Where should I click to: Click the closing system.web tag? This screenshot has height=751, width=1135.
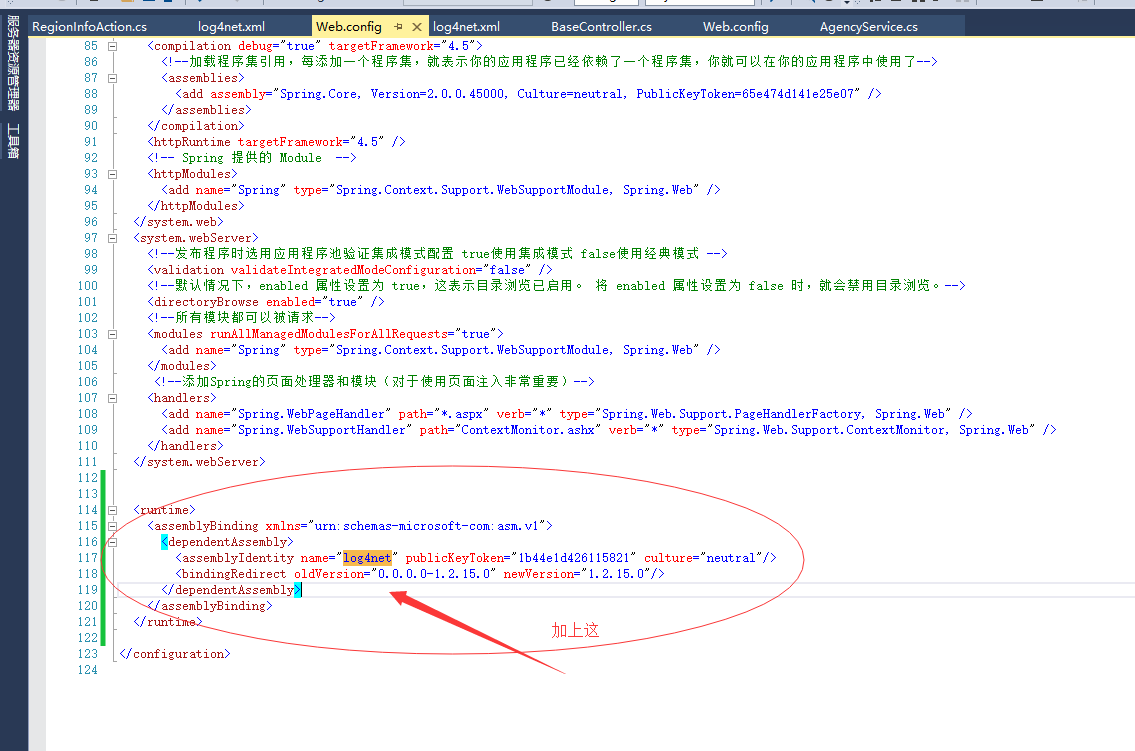[179, 222]
